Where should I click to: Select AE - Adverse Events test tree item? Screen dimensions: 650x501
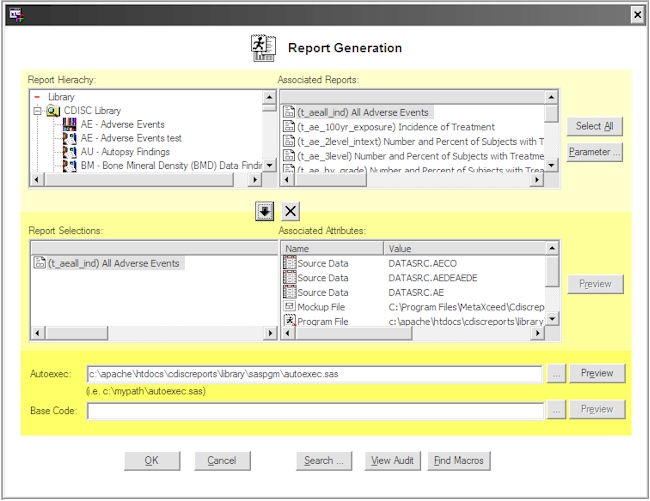pyautogui.click(x=131, y=138)
